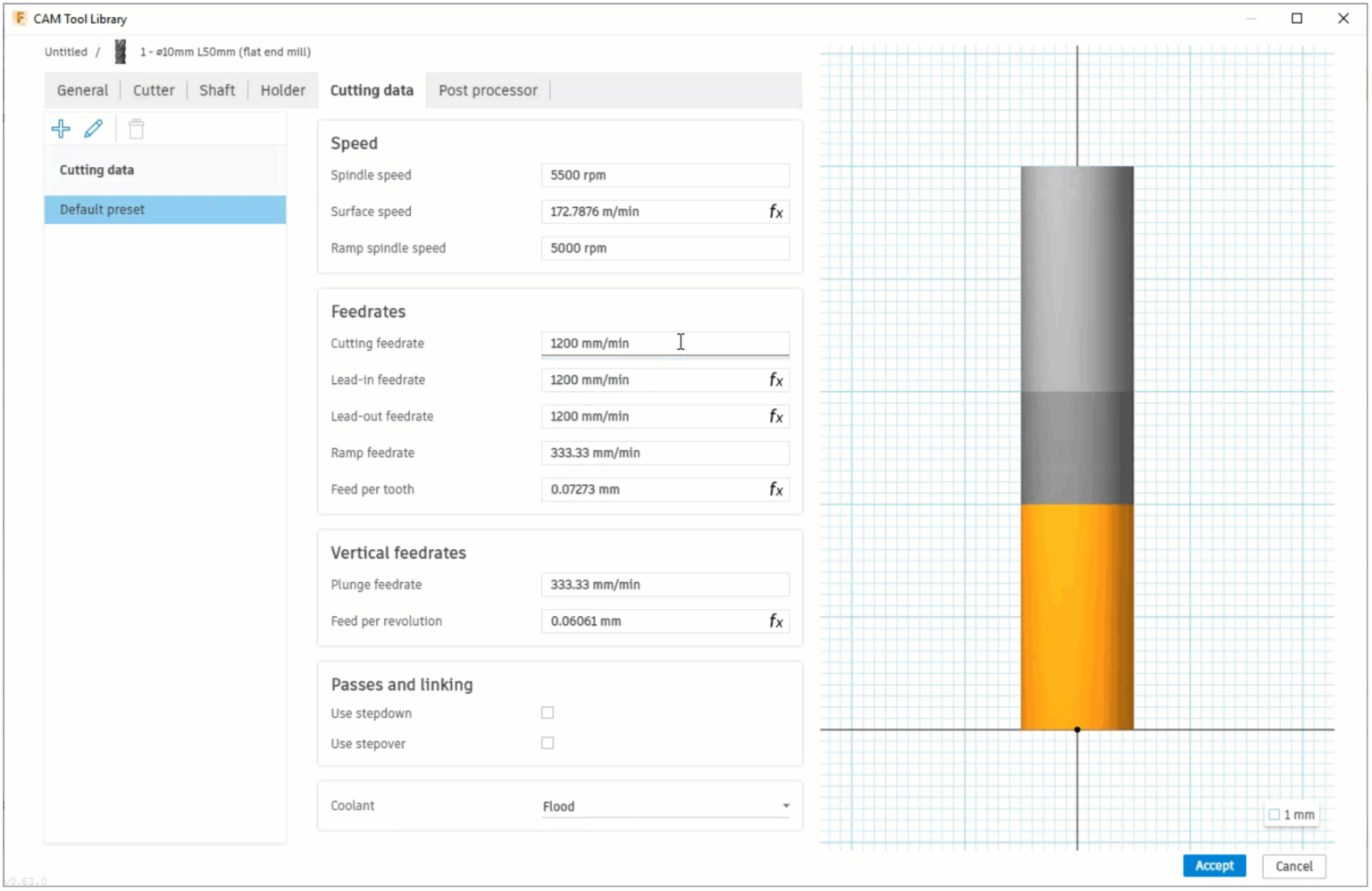Toggle the 1 mm grid checkbox
The image size is (1372, 891).
pos(1275,814)
